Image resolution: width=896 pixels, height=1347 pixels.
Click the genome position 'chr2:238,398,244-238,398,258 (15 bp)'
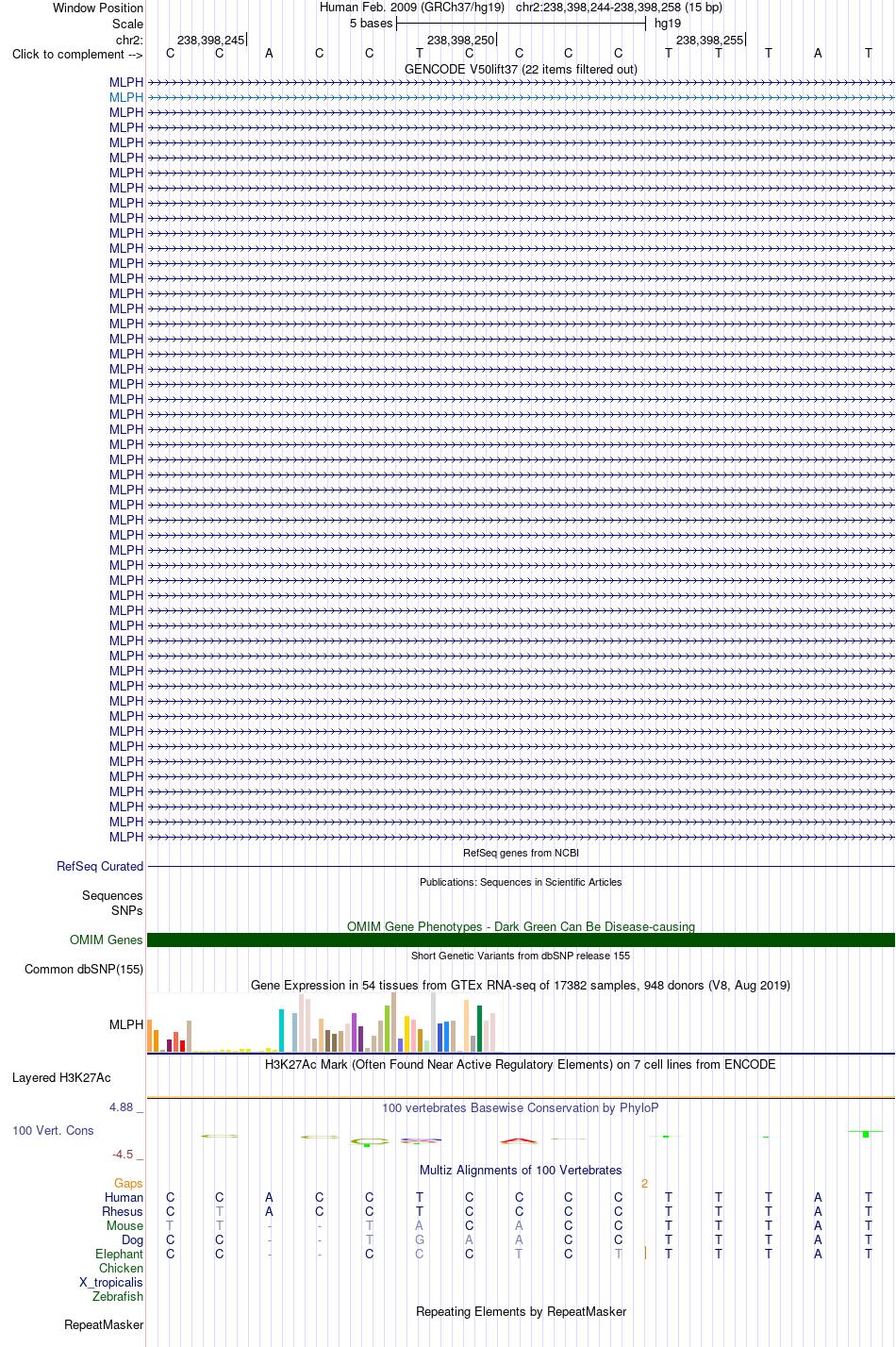[x=619, y=8]
